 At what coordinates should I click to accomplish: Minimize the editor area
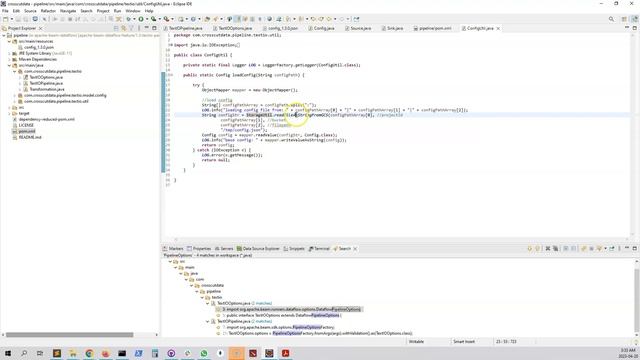(x=627, y=28)
